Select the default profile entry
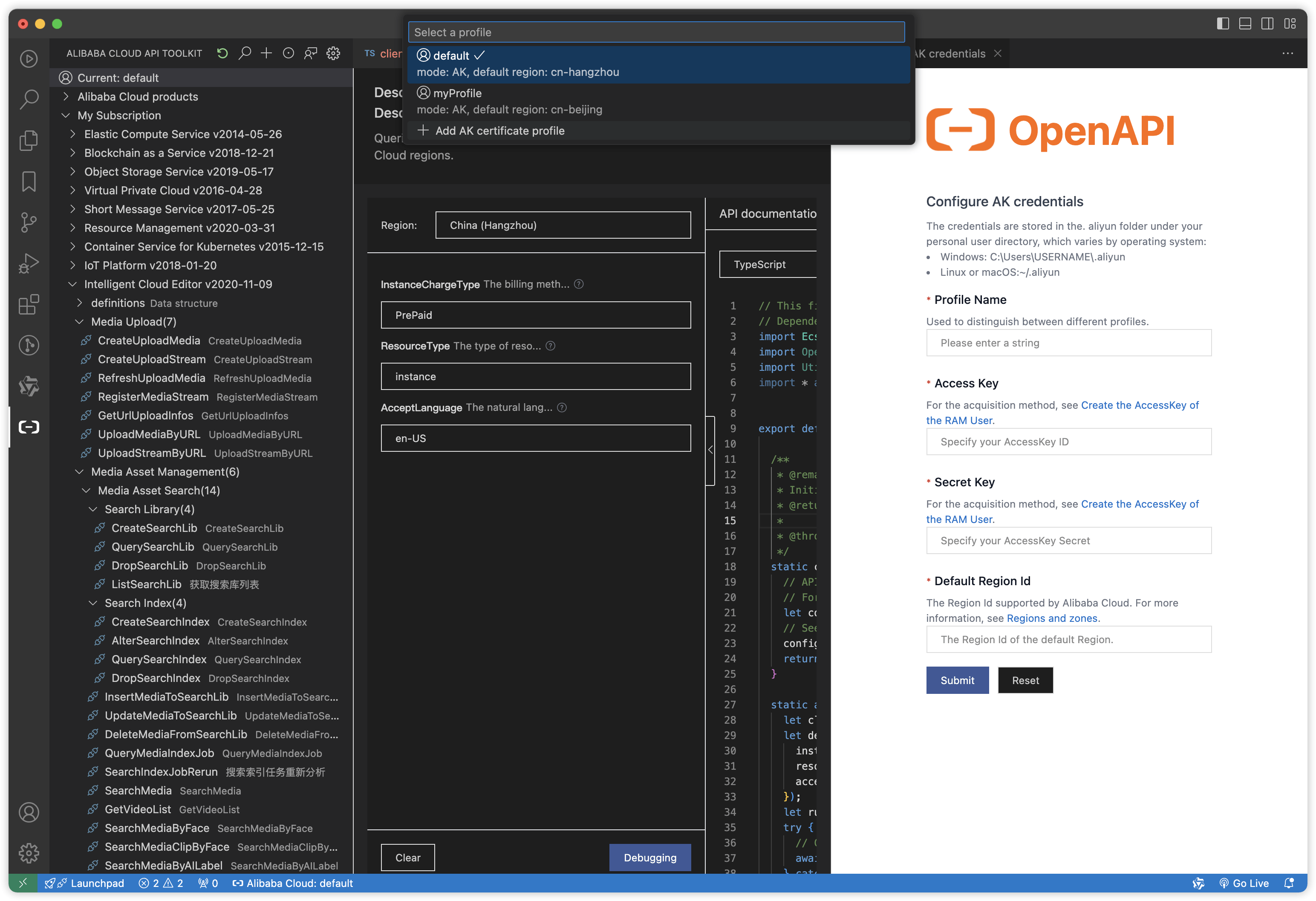The image size is (1316, 901). (658, 64)
